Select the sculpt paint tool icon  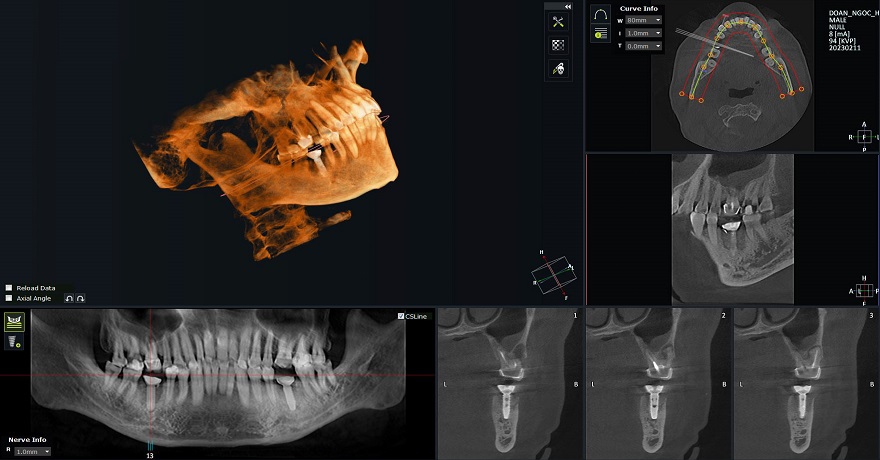click(x=558, y=68)
